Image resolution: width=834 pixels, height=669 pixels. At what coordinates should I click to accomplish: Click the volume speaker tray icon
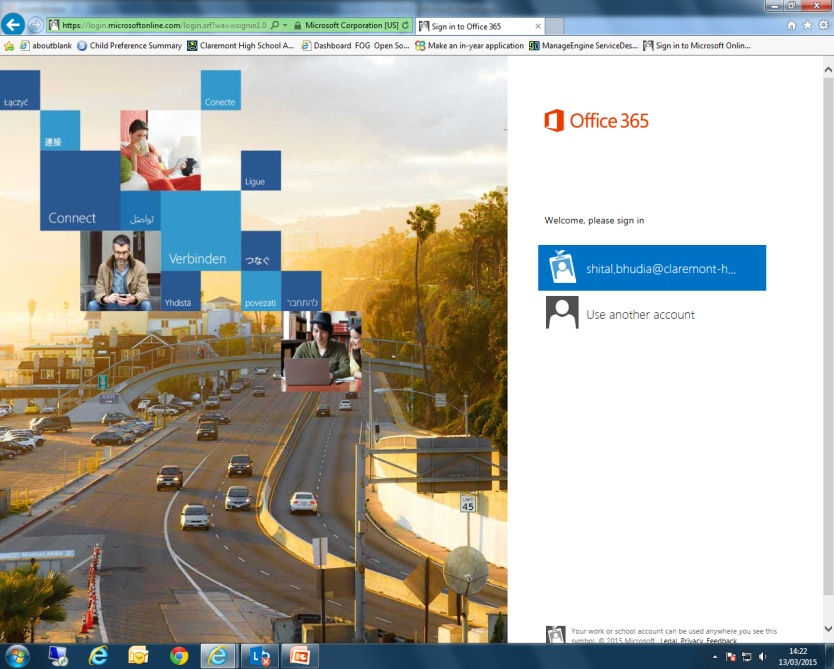tap(763, 657)
